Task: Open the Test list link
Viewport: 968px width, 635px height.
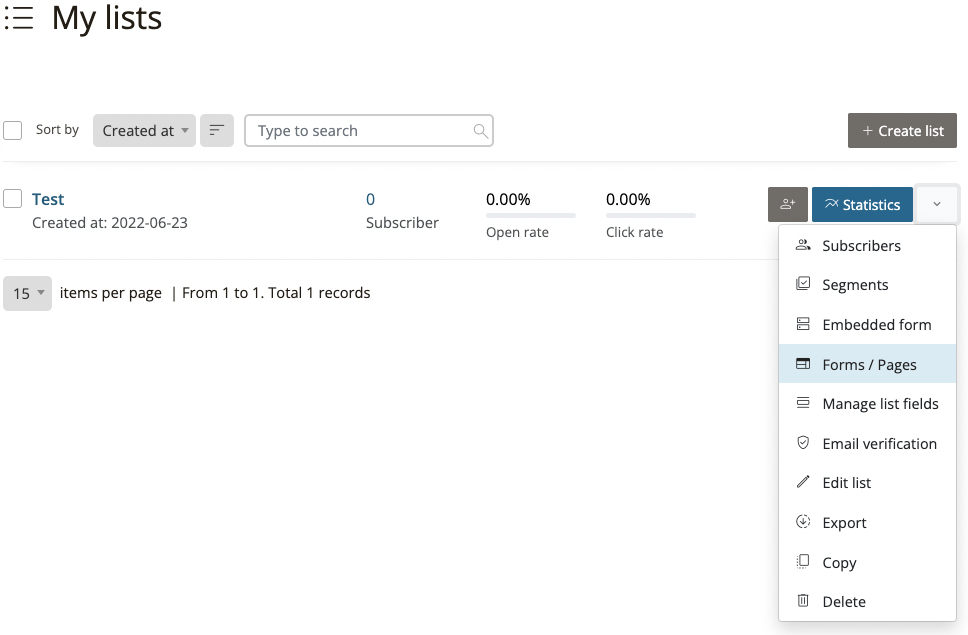Action: click(x=48, y=199)
